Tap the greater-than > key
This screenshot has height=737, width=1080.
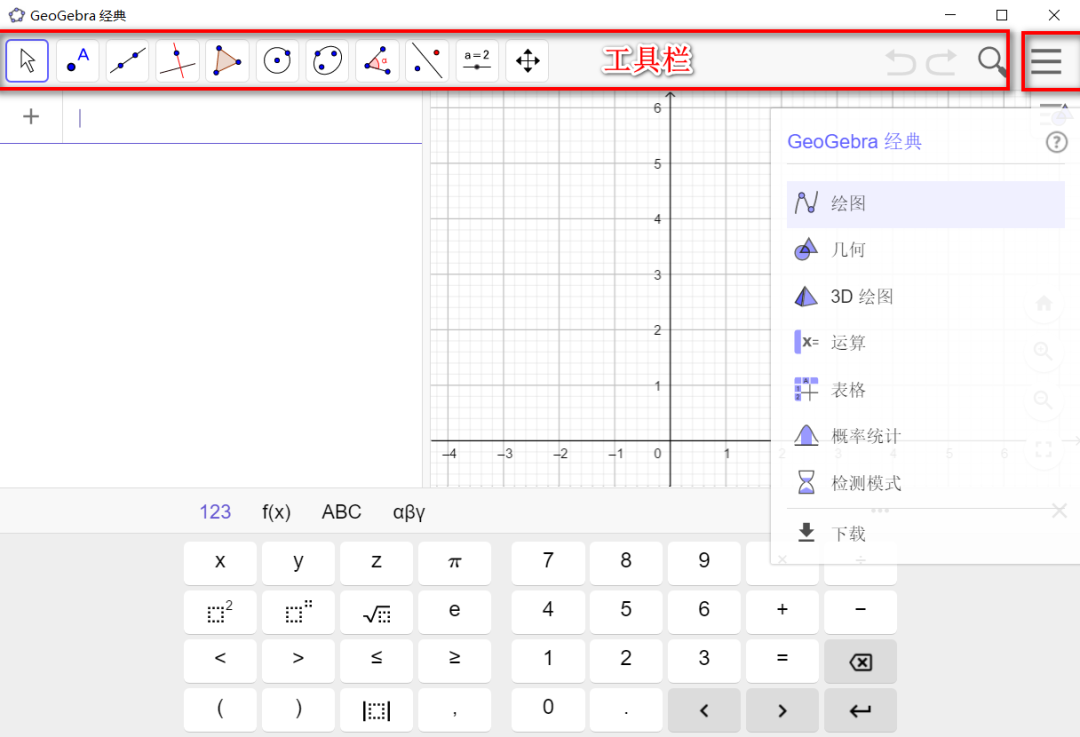[x=298, y=661]
